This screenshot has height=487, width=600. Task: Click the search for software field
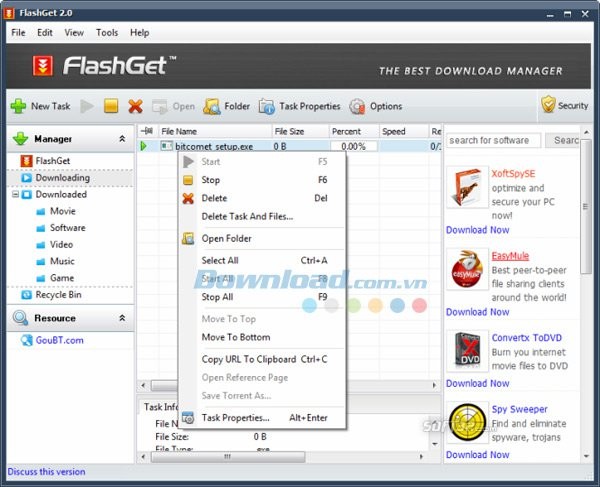(x=493, y=140)
